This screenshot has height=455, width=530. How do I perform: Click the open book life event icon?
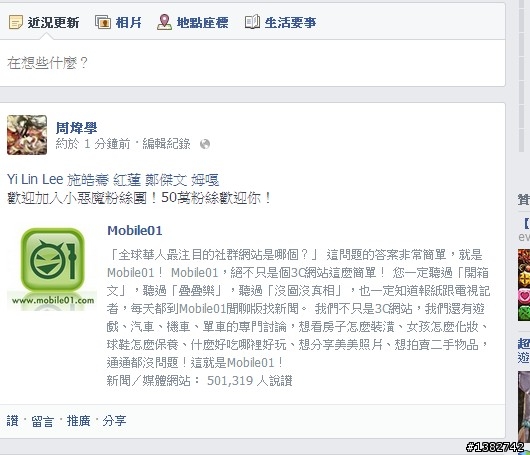click(x=252, y=22)
